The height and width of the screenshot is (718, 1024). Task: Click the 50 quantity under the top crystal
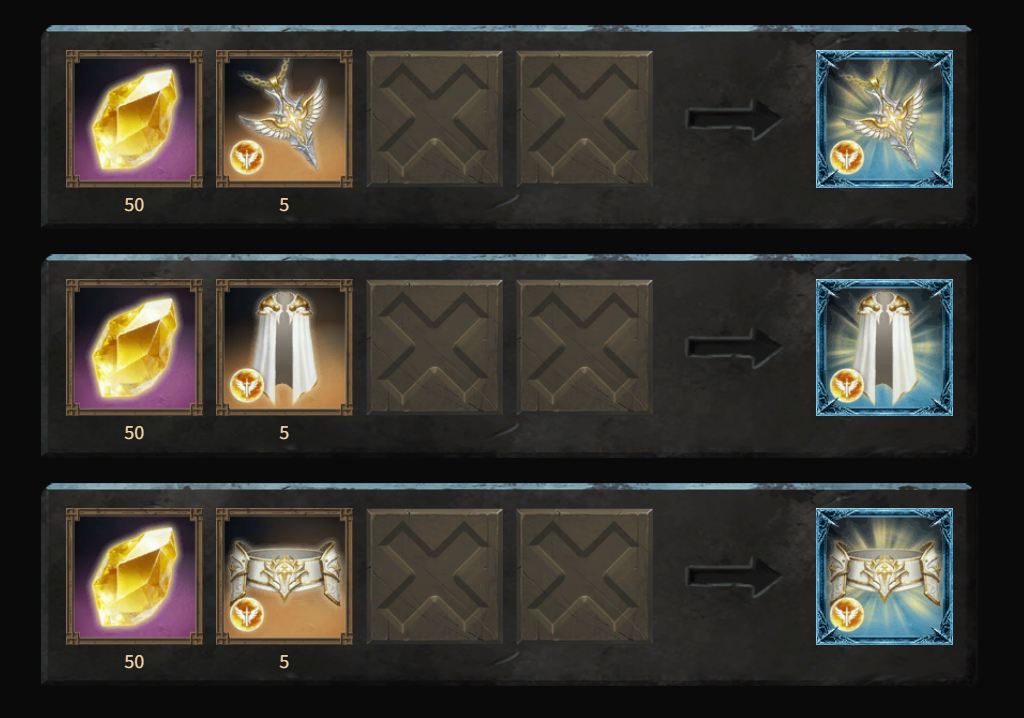134,204
